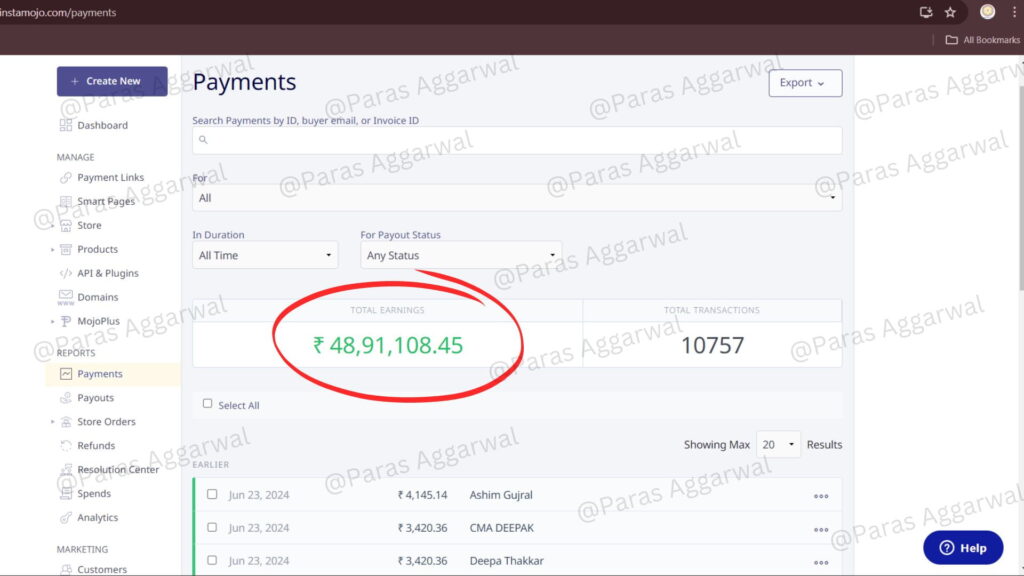Open Payment Links via its link icon
The height and width of the screenshot is (576, 1024).
click(x=66, y=178)
